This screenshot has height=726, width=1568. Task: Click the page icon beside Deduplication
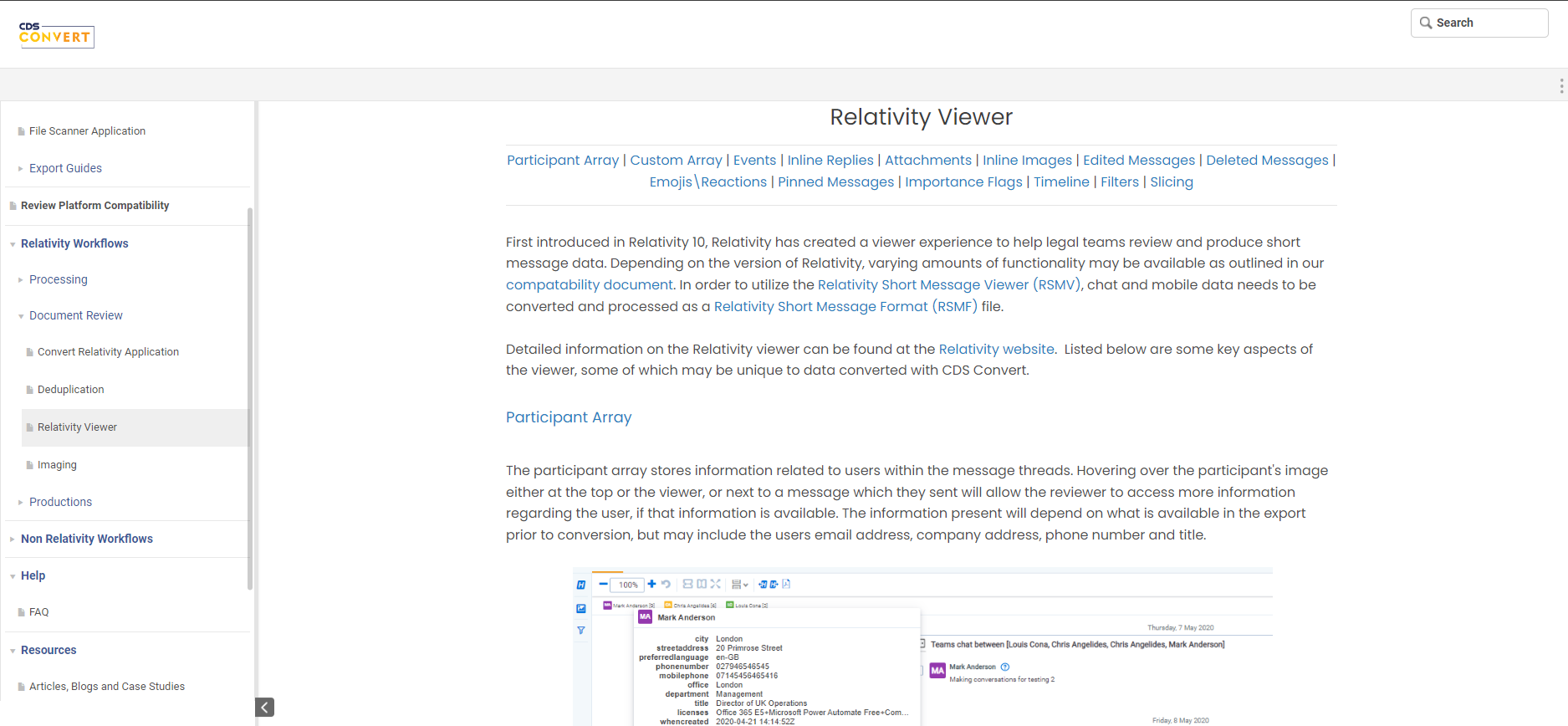pyautogui.click(x=29, y=390)
